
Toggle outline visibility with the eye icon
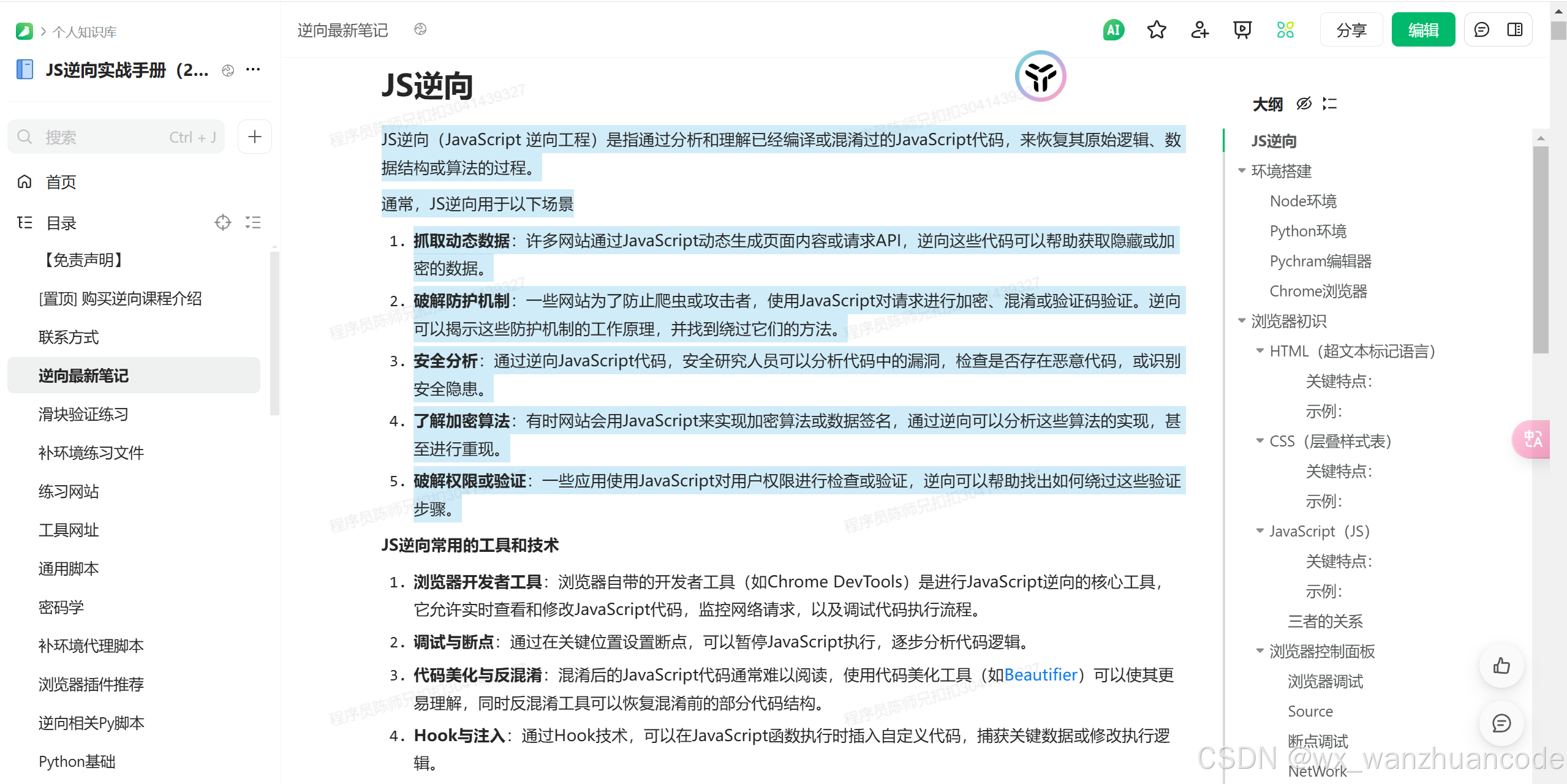1304,104
